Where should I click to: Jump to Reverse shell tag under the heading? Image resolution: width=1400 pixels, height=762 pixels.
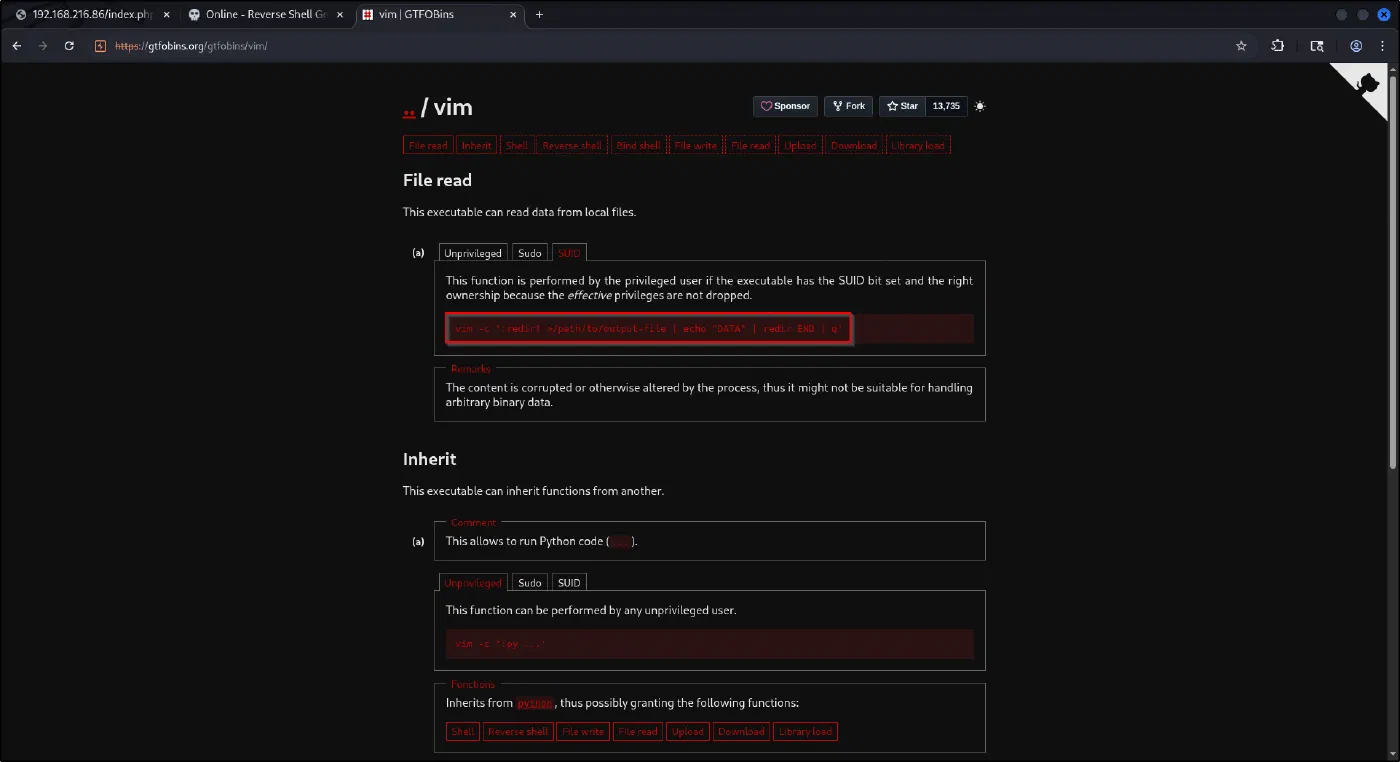[572, 145]
